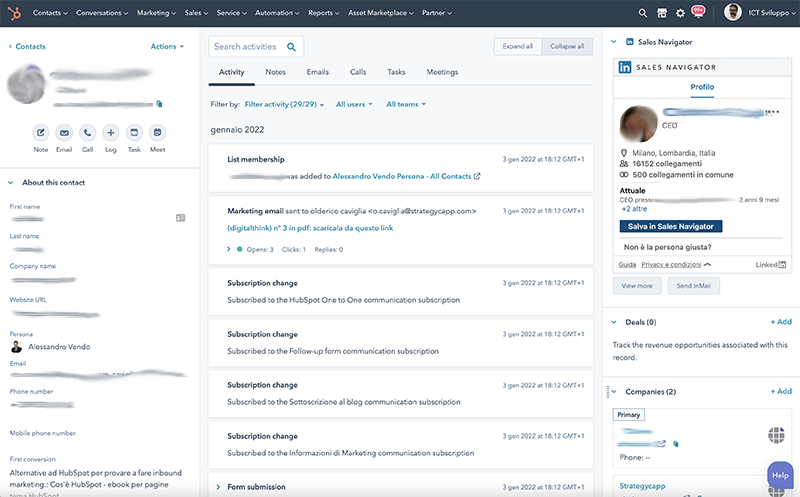Open the All users filter
Screen dimensions: 800x497
pyautogui.click(x=354, y=104)
